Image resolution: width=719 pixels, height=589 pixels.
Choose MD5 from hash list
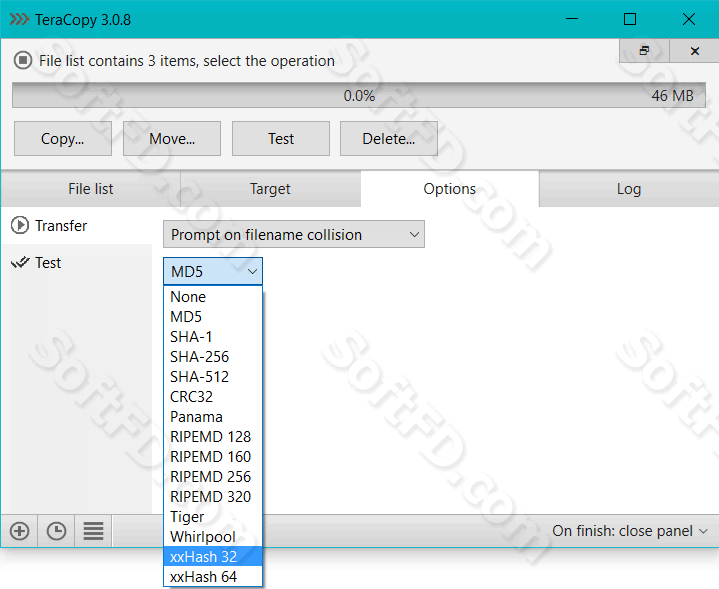coord(213,317)
